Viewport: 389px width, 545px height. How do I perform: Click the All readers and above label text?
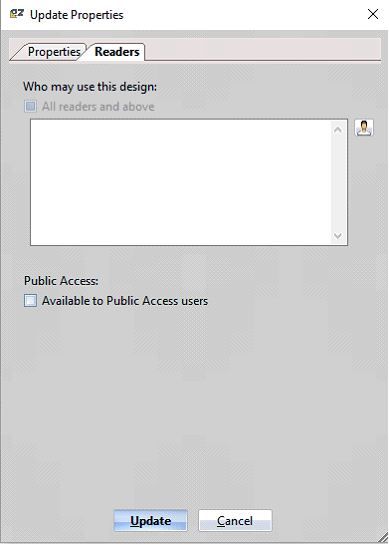[x=98, y=107]
